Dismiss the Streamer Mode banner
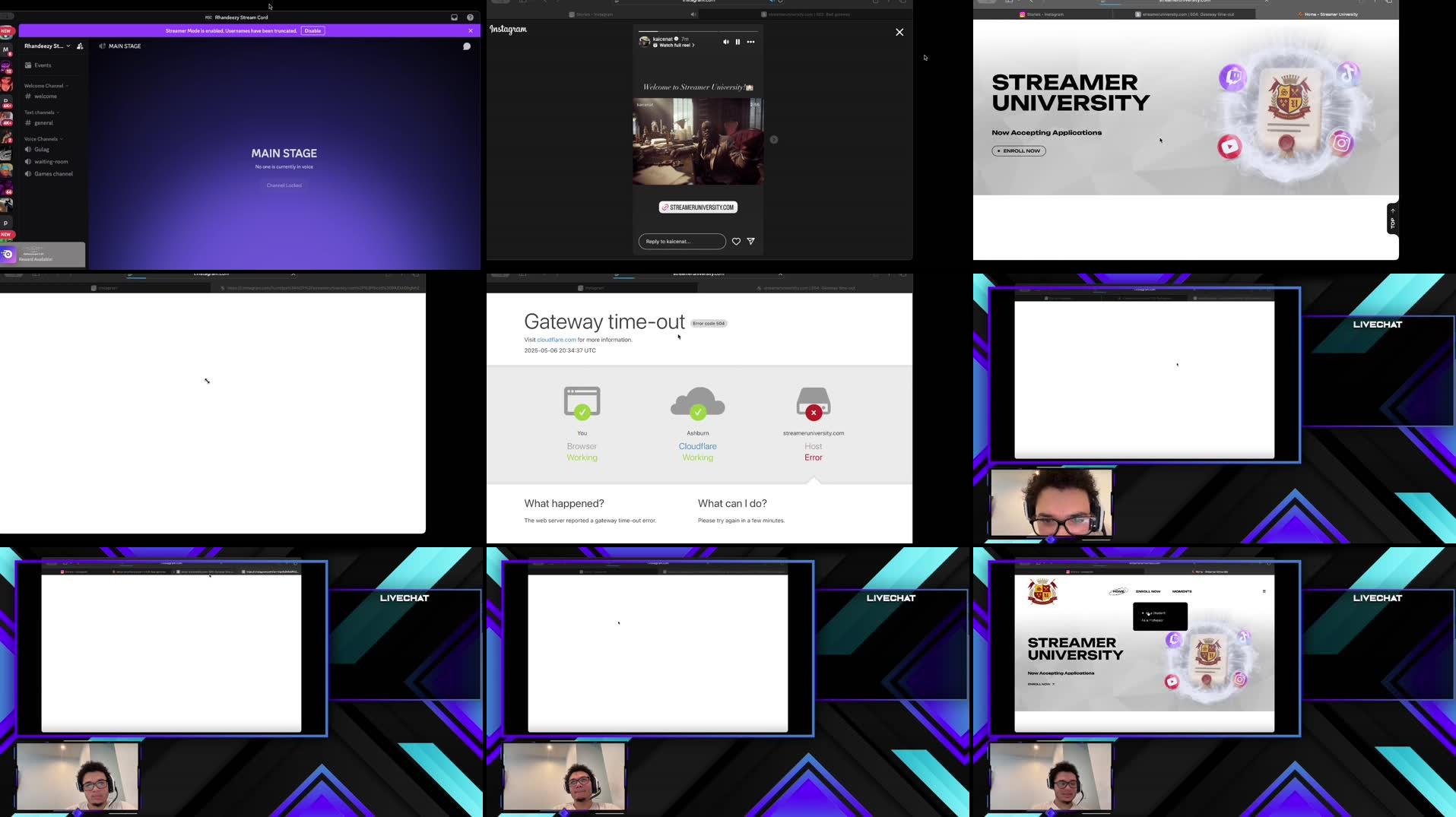1456x817 pixels. tap(471, 30)
